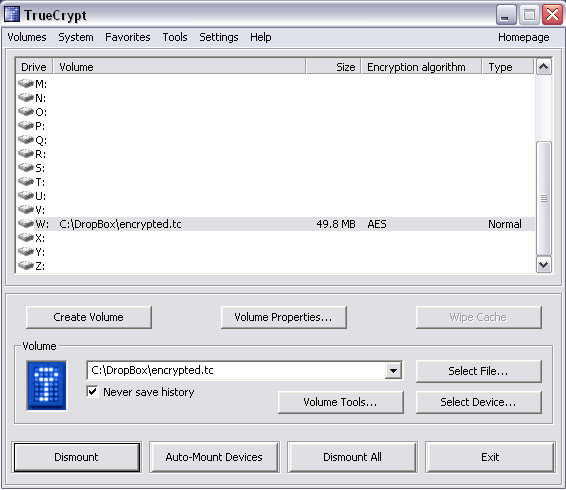Open the Settings menu
Viewport: 566px width, 490px height.
219,37
